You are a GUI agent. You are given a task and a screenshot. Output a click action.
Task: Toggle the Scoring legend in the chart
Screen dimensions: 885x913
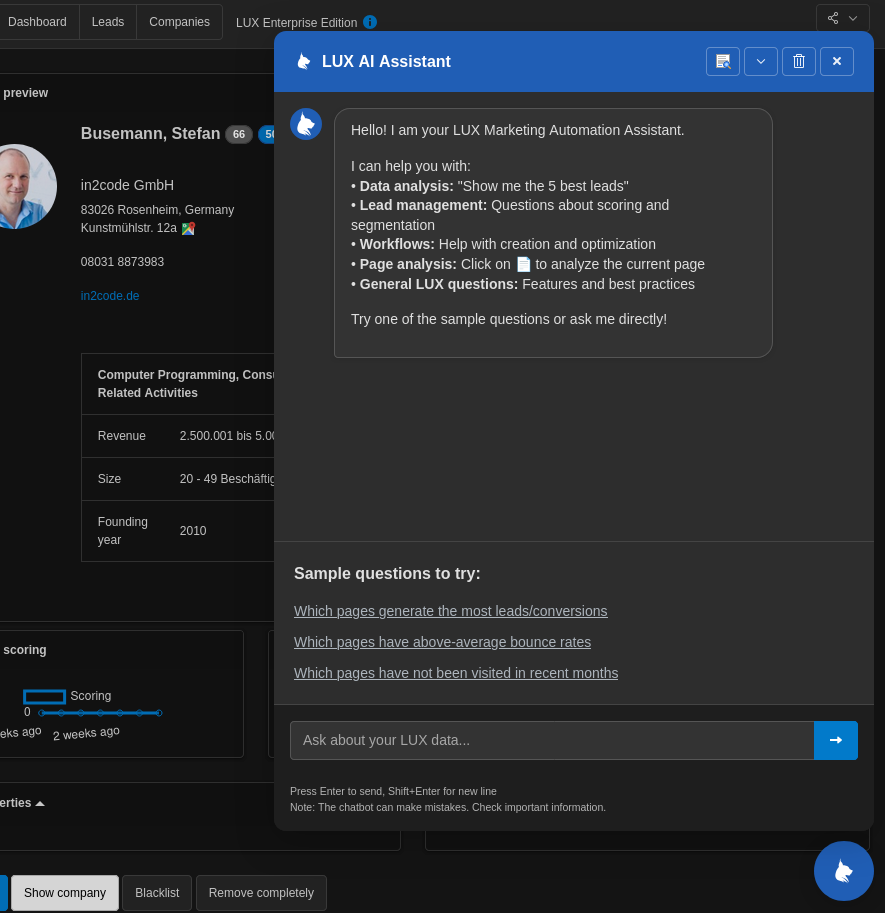(x=45, y=696)
